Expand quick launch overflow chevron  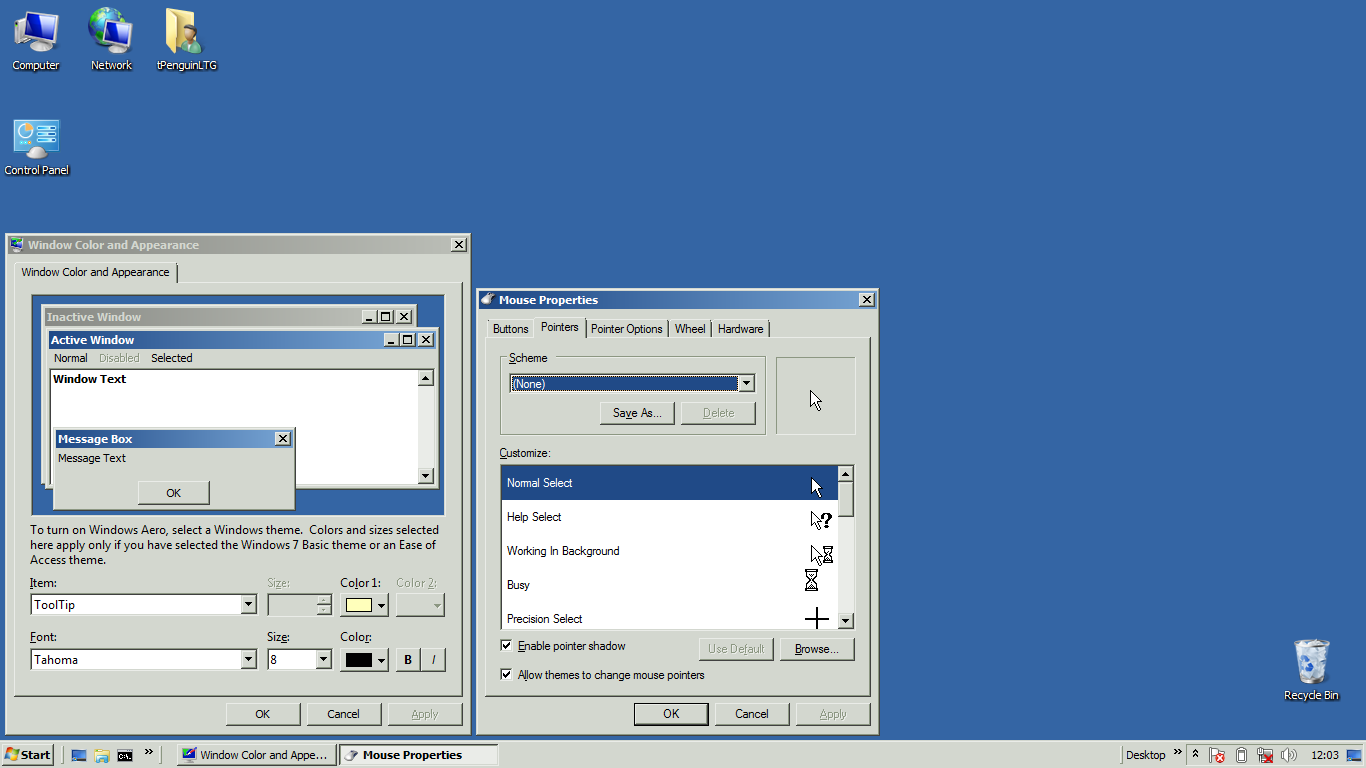[x=149, y=752]
